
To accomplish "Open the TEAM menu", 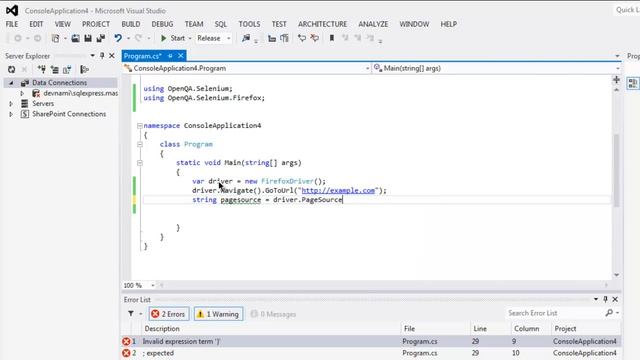I will click(x=194, y=24).
